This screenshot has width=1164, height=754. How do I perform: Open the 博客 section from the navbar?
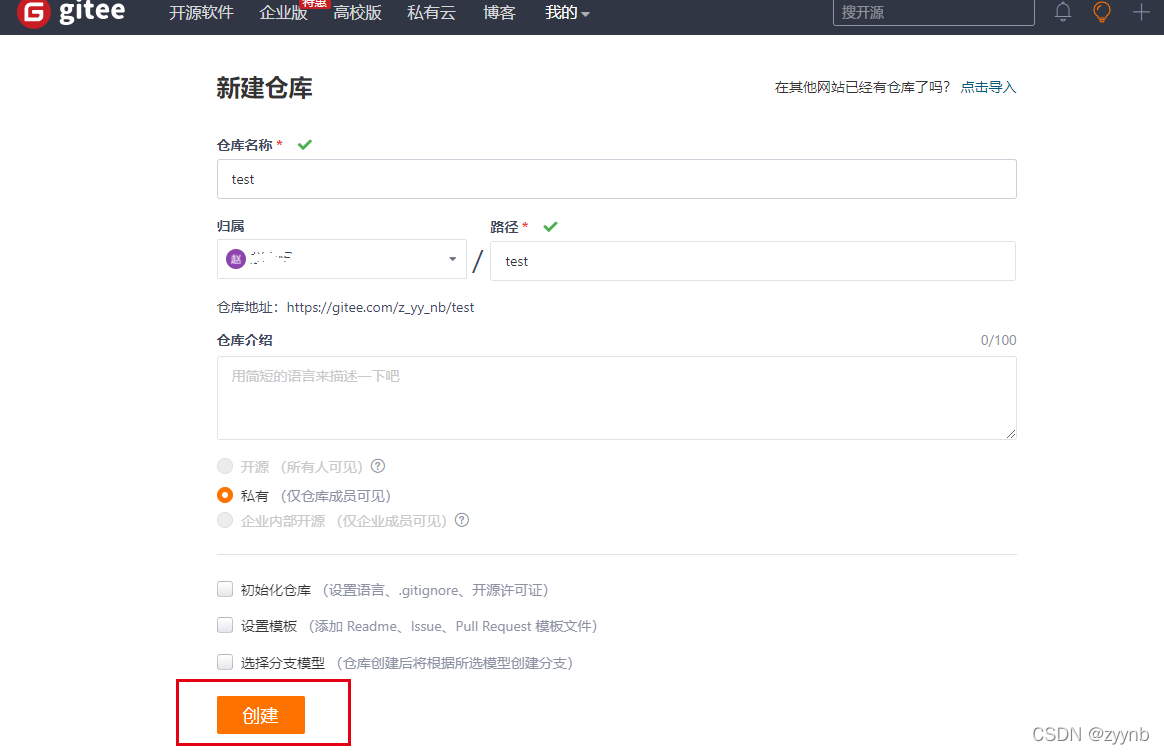498,13
